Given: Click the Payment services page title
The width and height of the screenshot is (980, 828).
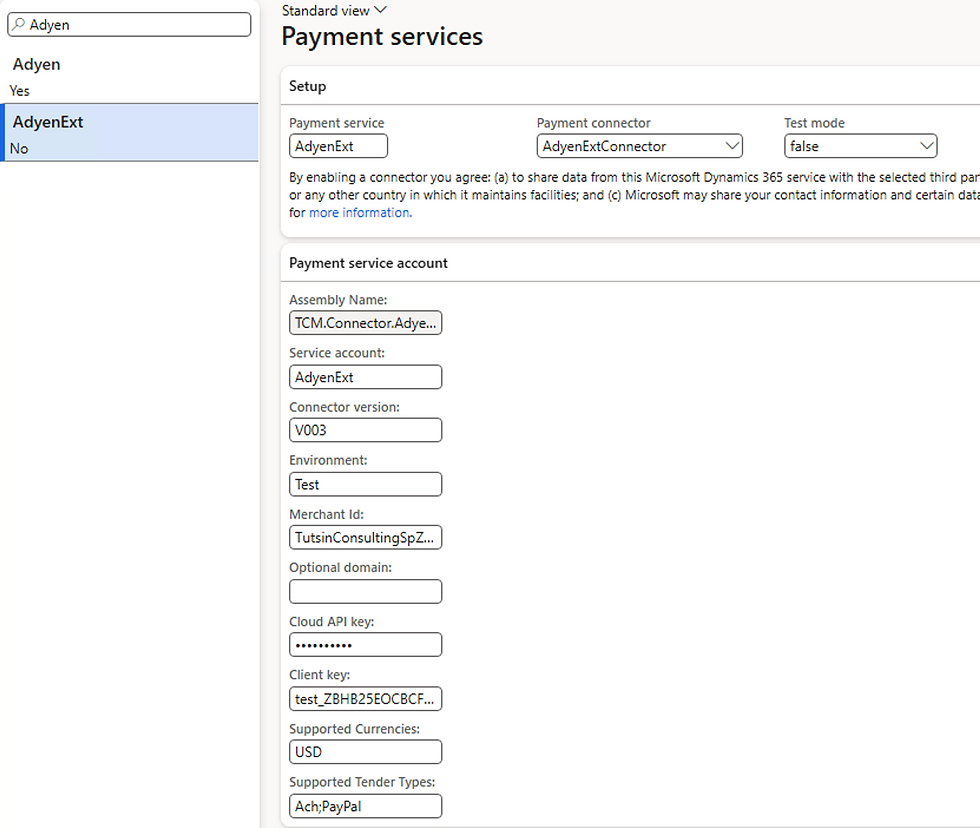Looking at the screenshot, I should [382, 36].
